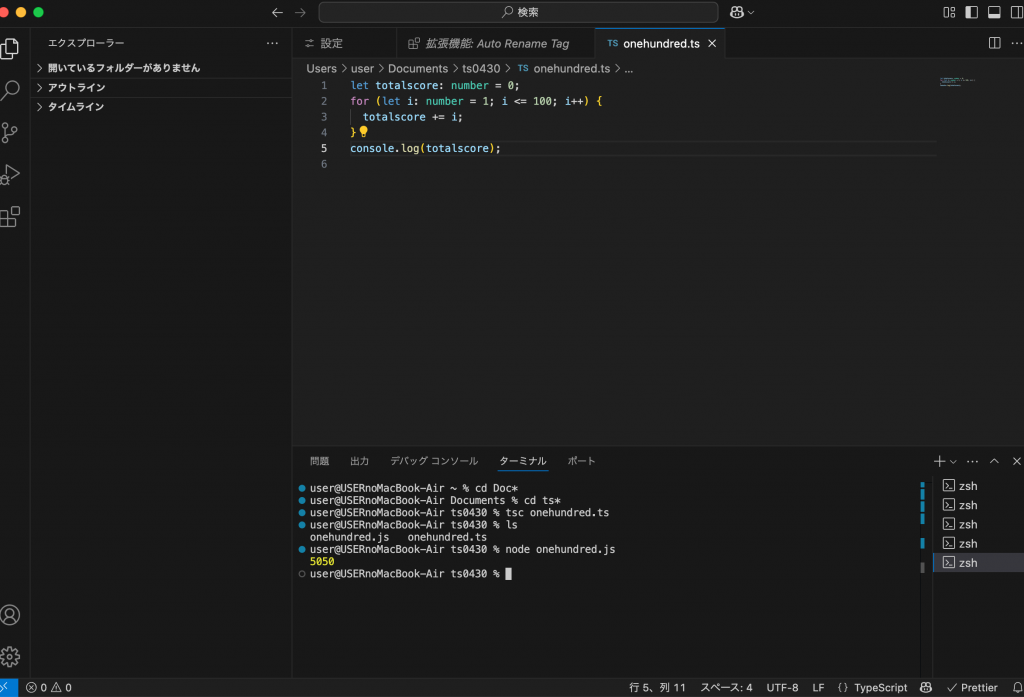Toggle the secondary sidebar visibility
Screen dimensions: 1024x697
click(1016, 12)
